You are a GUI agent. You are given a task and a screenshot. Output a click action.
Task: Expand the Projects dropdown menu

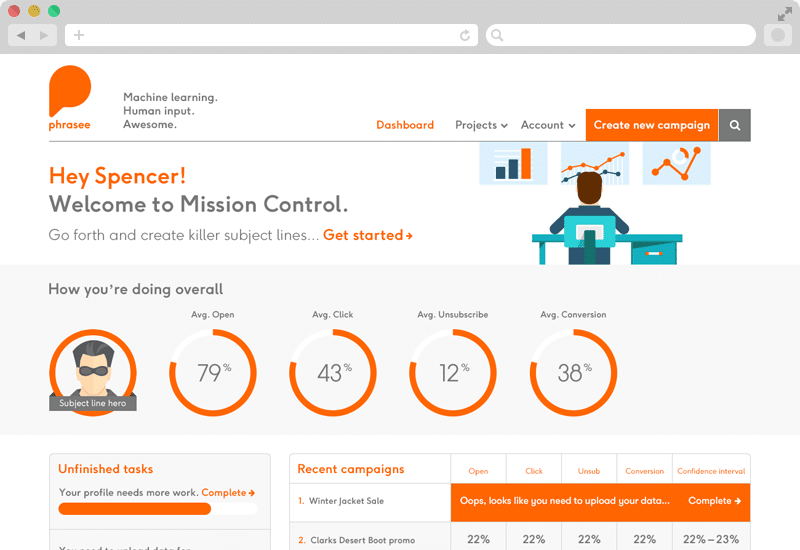481,125
